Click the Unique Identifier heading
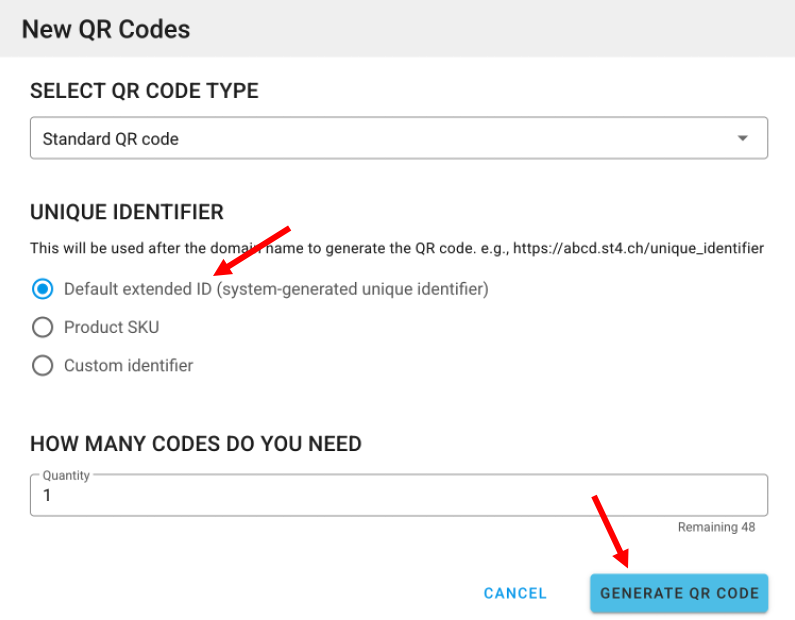The width and height of the screenshot is (795, 620). [x=127, y=212]
